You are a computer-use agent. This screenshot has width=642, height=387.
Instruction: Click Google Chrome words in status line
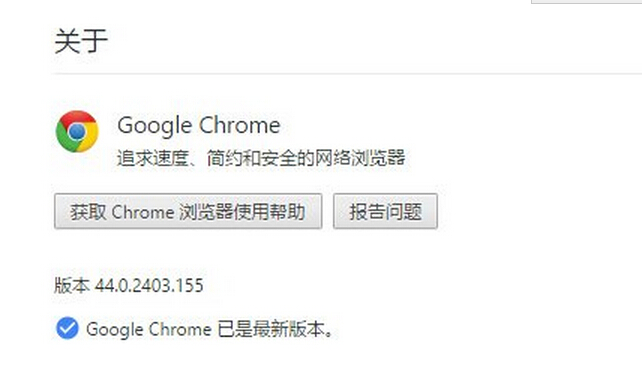[x=149, y=330]
